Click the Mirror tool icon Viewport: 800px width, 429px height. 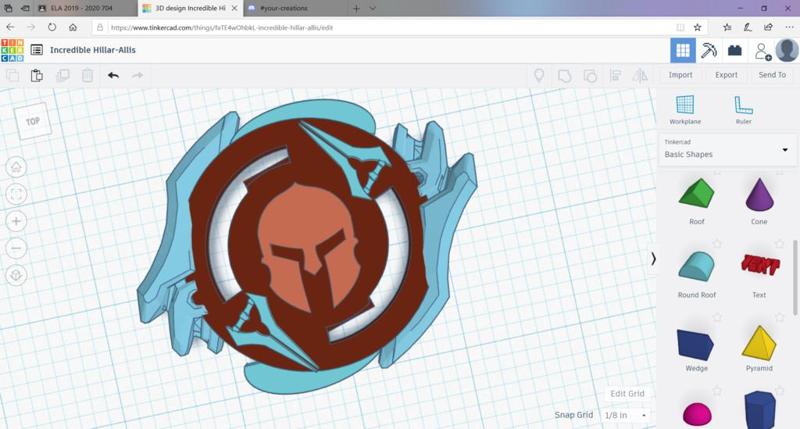[x=640, y=76]
